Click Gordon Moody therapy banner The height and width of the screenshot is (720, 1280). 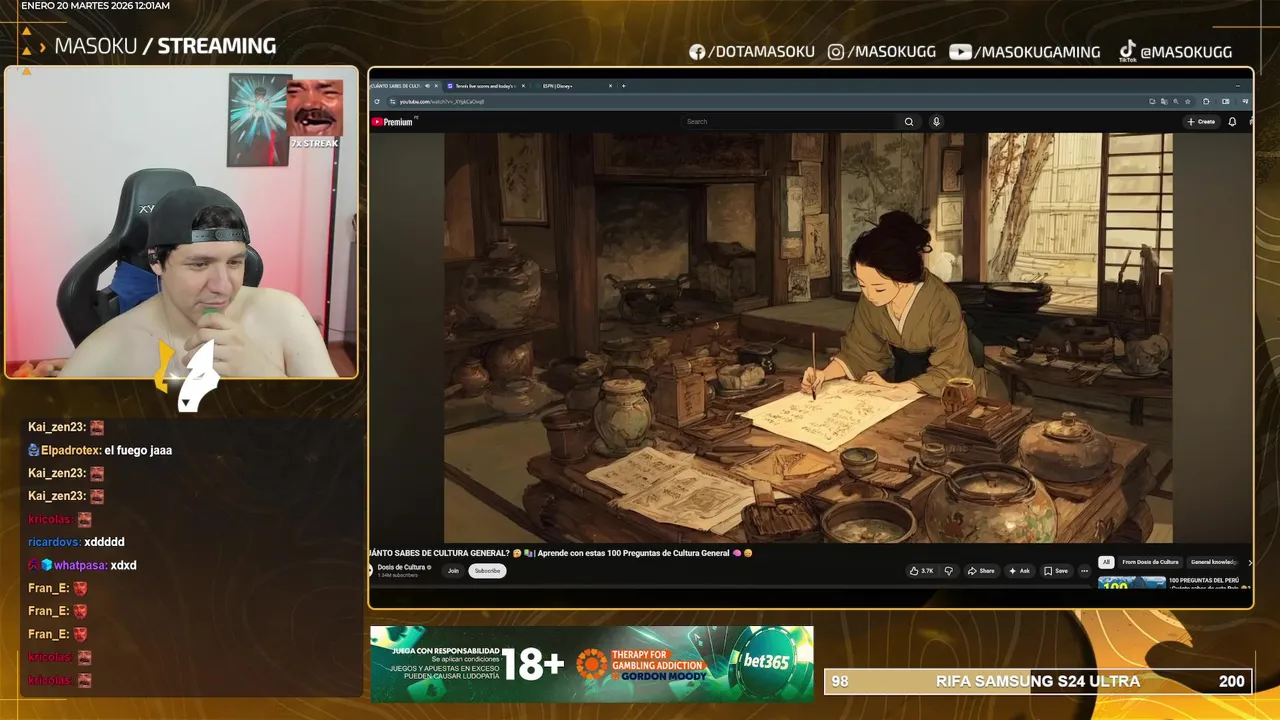642,664
